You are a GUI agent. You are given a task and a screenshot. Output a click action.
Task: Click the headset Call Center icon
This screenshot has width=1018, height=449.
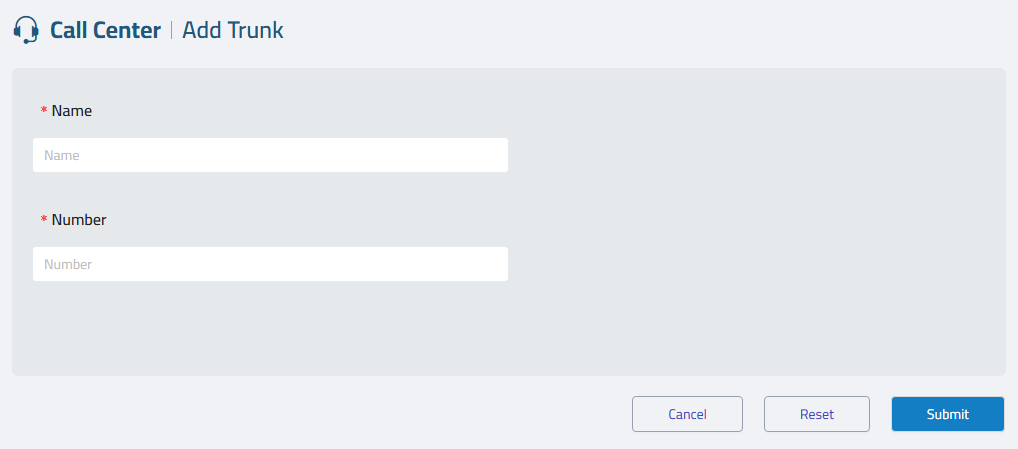click(27, 31)
